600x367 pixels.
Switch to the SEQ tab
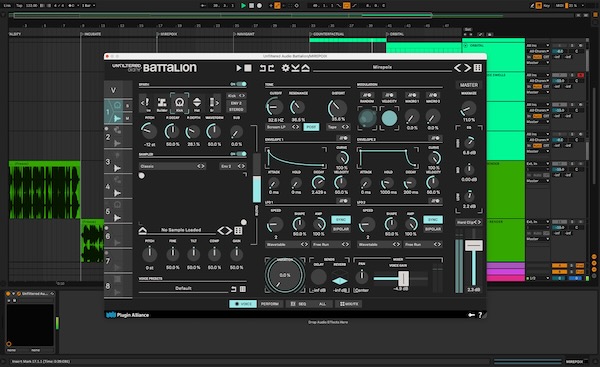(x=298, y=304)
